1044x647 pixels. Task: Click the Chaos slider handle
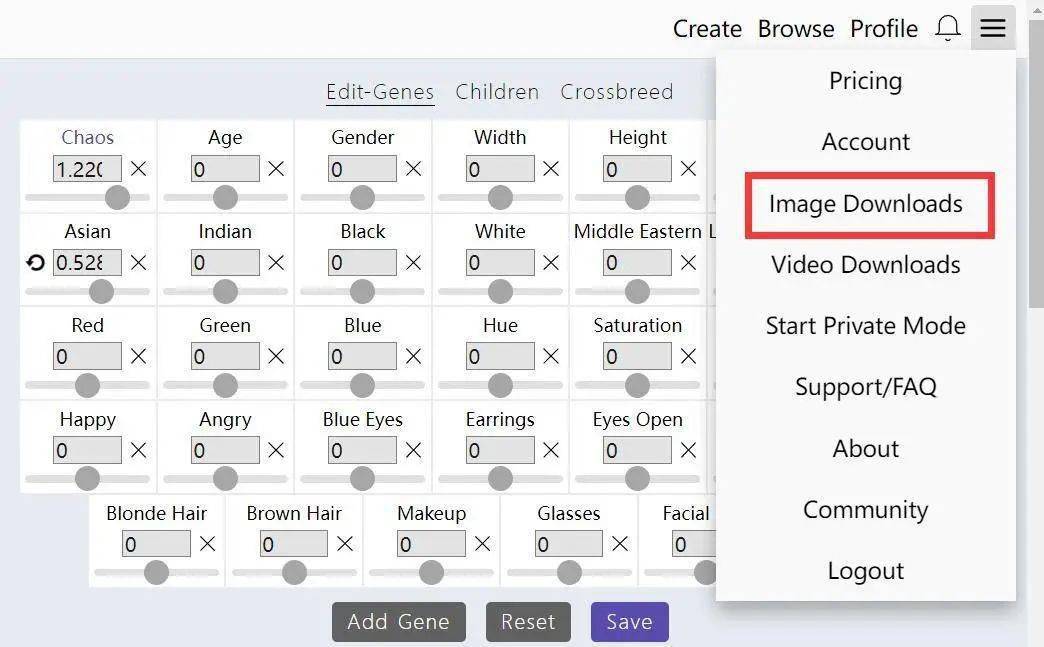click(118, 197)
